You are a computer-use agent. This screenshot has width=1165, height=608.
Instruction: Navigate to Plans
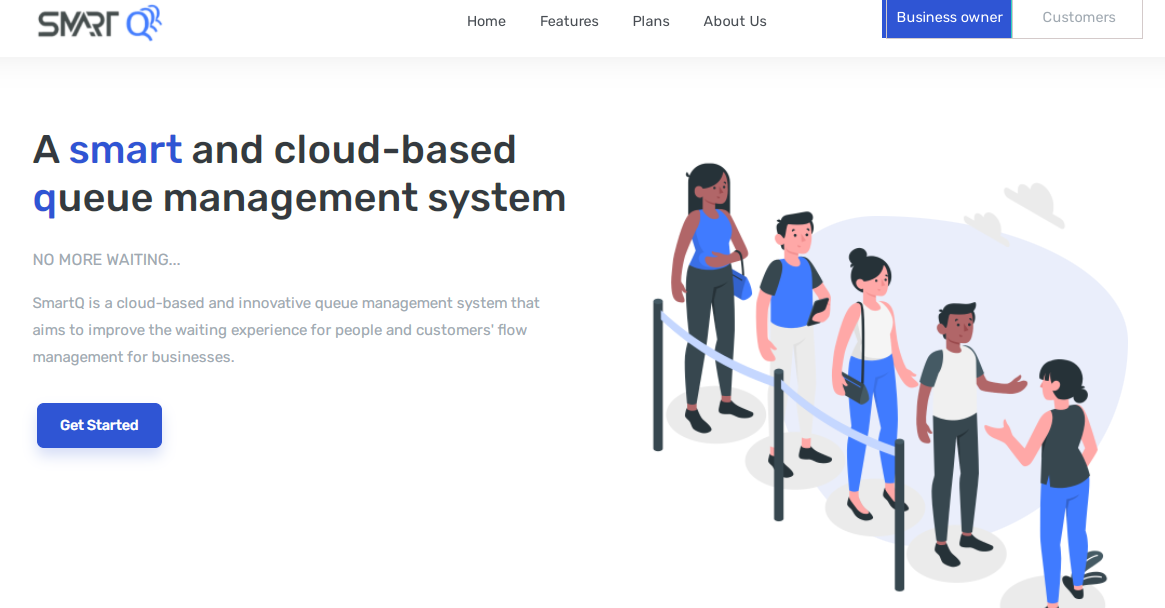pos(651,21)
